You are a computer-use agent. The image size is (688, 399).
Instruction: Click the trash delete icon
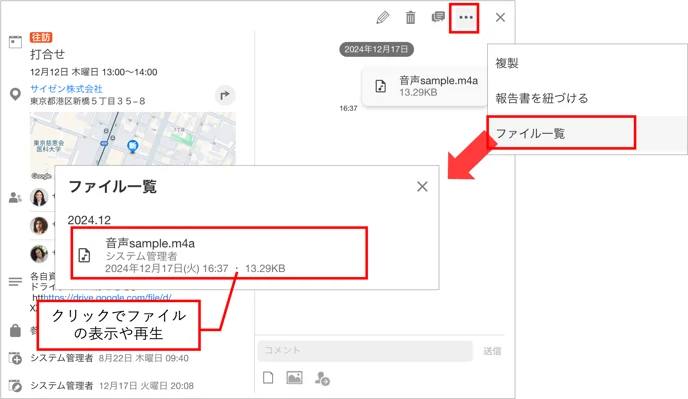coord(410,18)
